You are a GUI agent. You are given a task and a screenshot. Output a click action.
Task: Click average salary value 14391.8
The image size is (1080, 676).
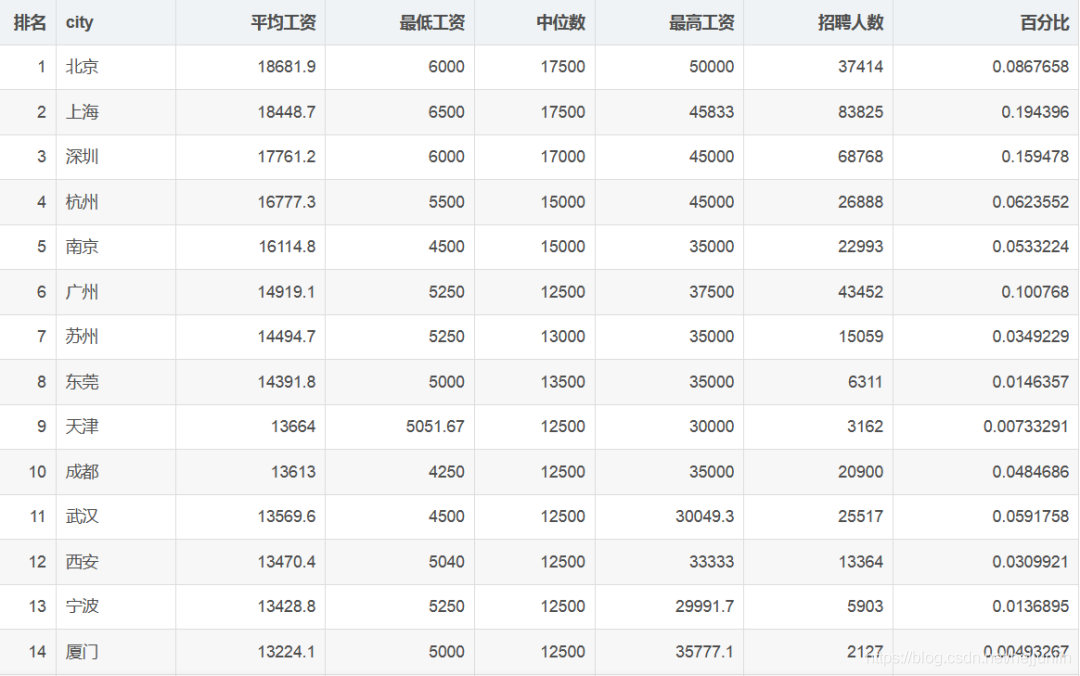click(x=287, y=382)
